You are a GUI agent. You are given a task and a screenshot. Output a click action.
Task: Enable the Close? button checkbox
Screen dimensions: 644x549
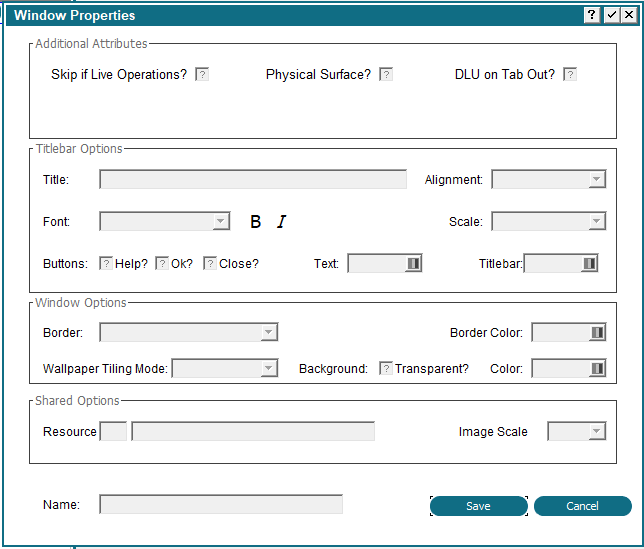click(210, 264)
